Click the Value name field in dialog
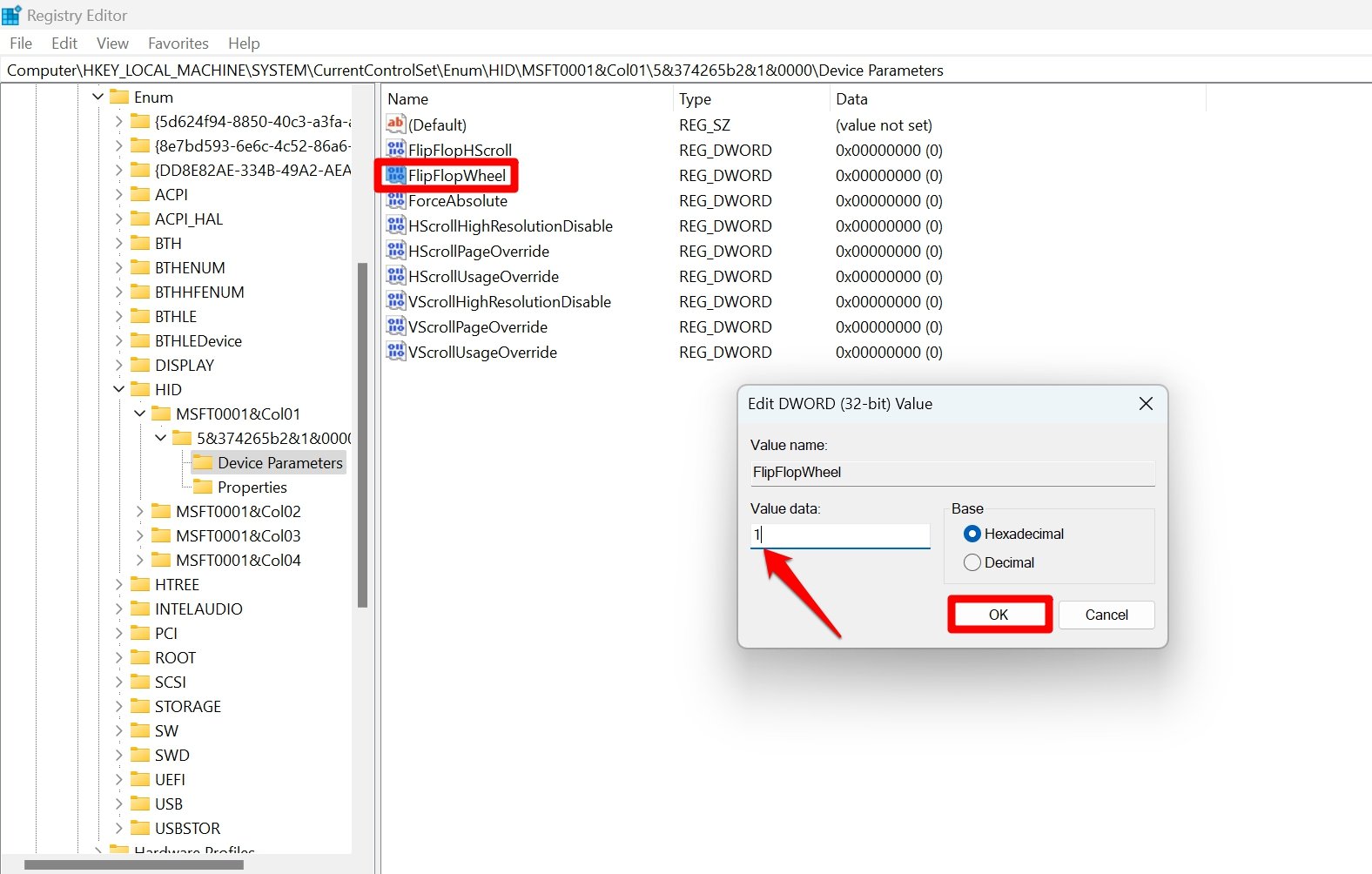This screenshot has height=874, width=1372. click(x=952, y=473)
